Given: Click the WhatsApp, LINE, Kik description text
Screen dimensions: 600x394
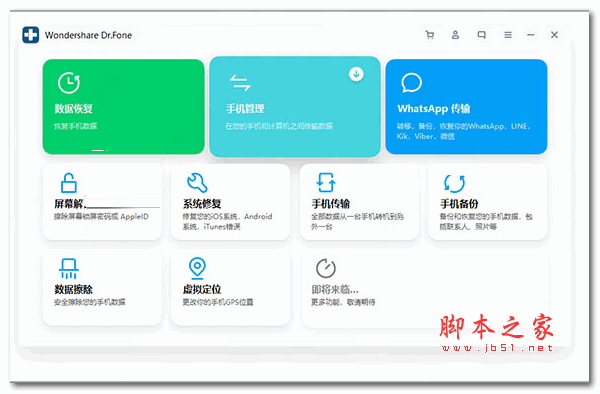Looking at the screenshot, I should pos(463,131).
